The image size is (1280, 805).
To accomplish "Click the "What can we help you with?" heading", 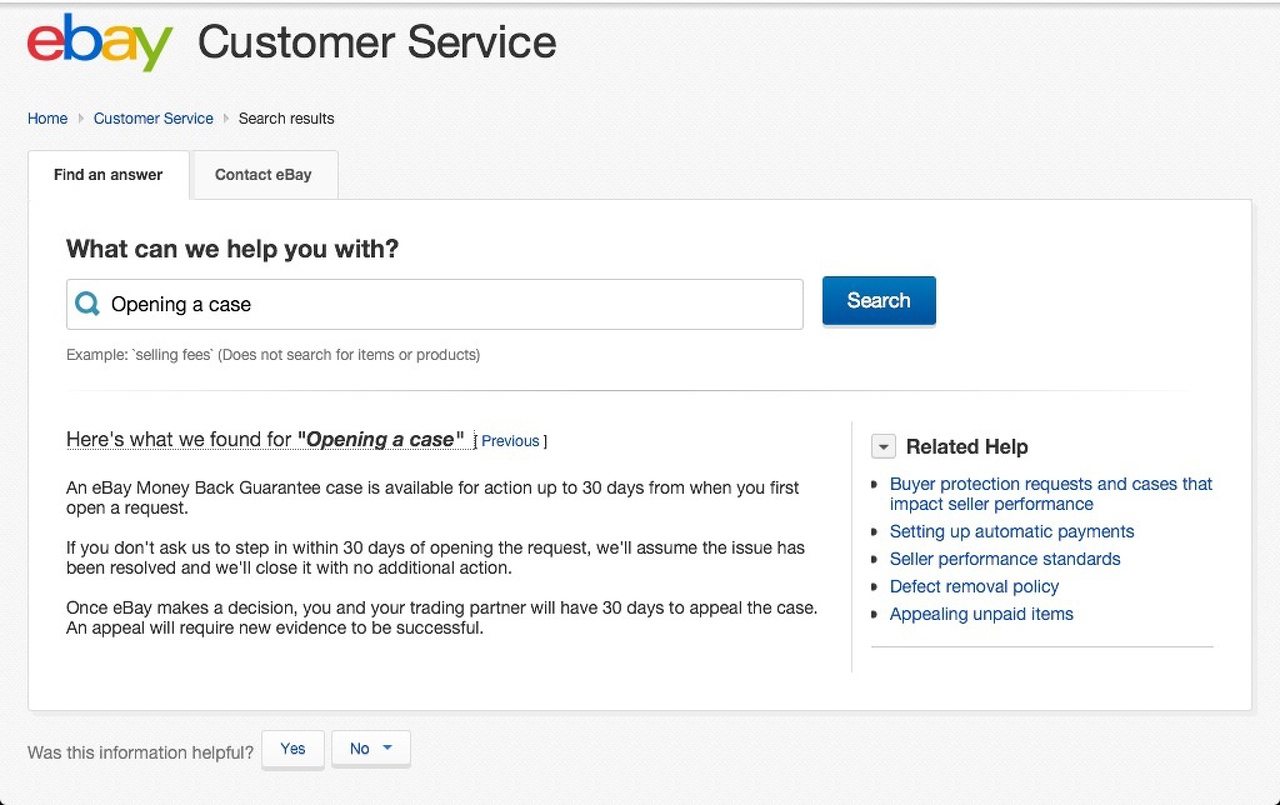I will pyautogui.click(x=232, y=249).
